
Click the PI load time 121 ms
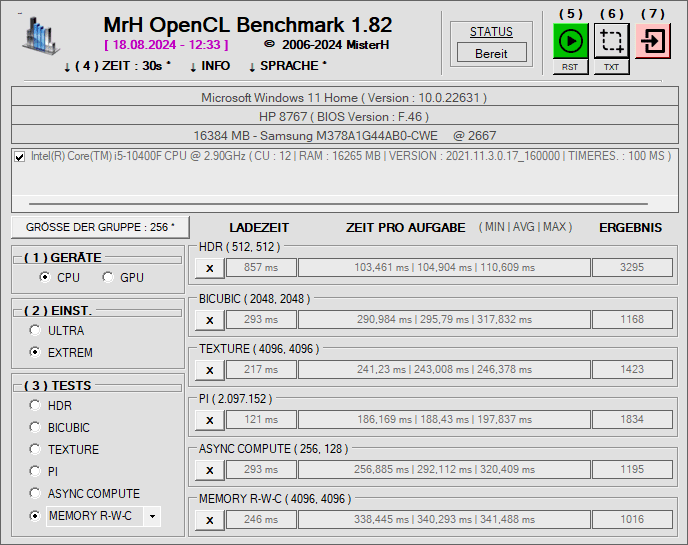(261, 419)
